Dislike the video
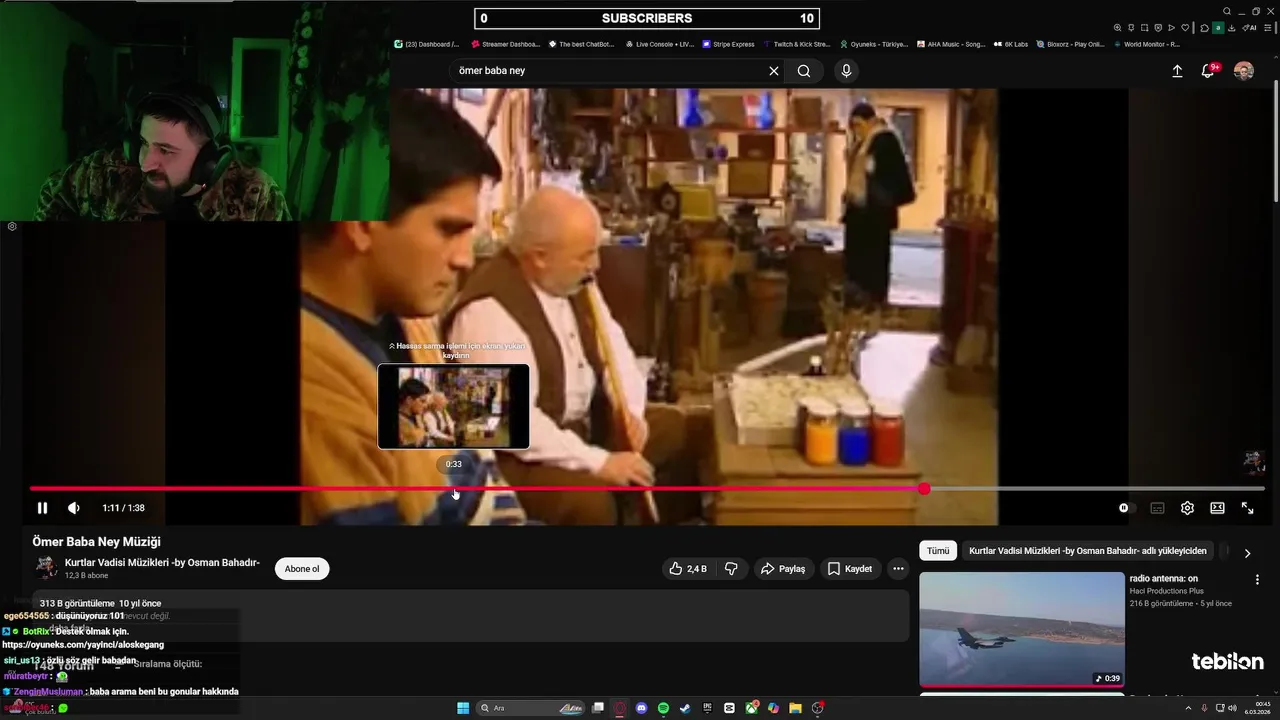 [731, 569]
